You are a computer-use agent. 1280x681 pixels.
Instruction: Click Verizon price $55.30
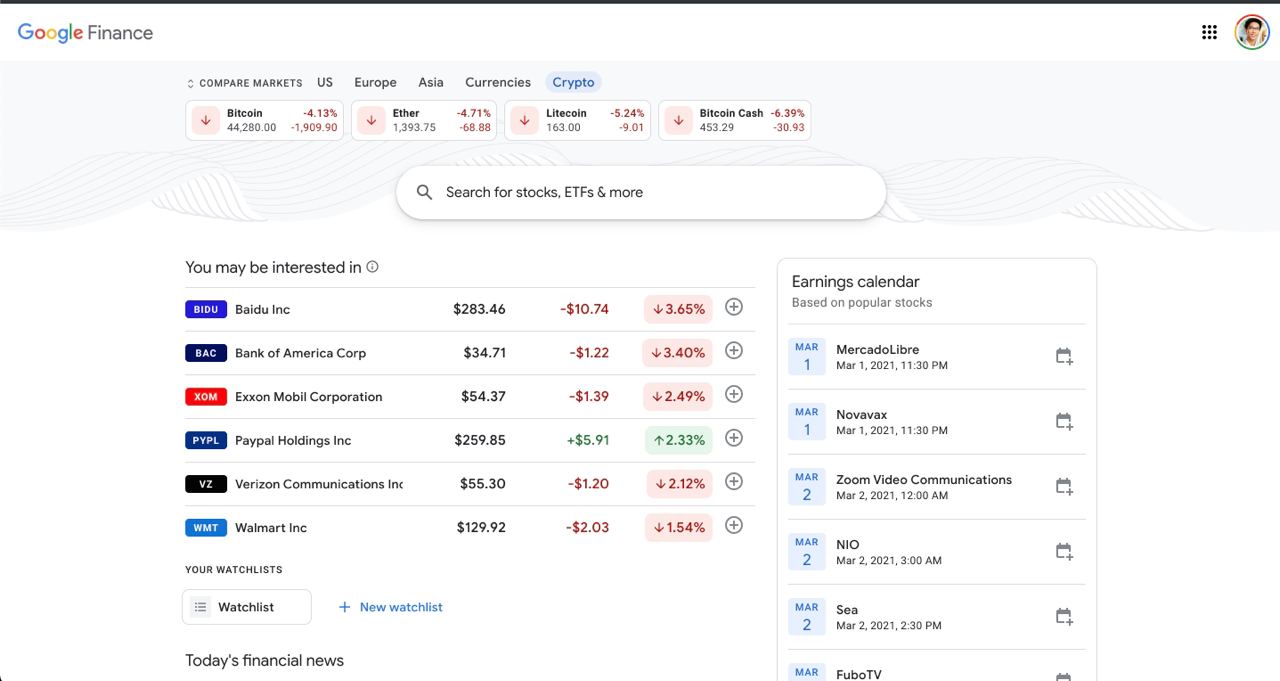(482, 484)
